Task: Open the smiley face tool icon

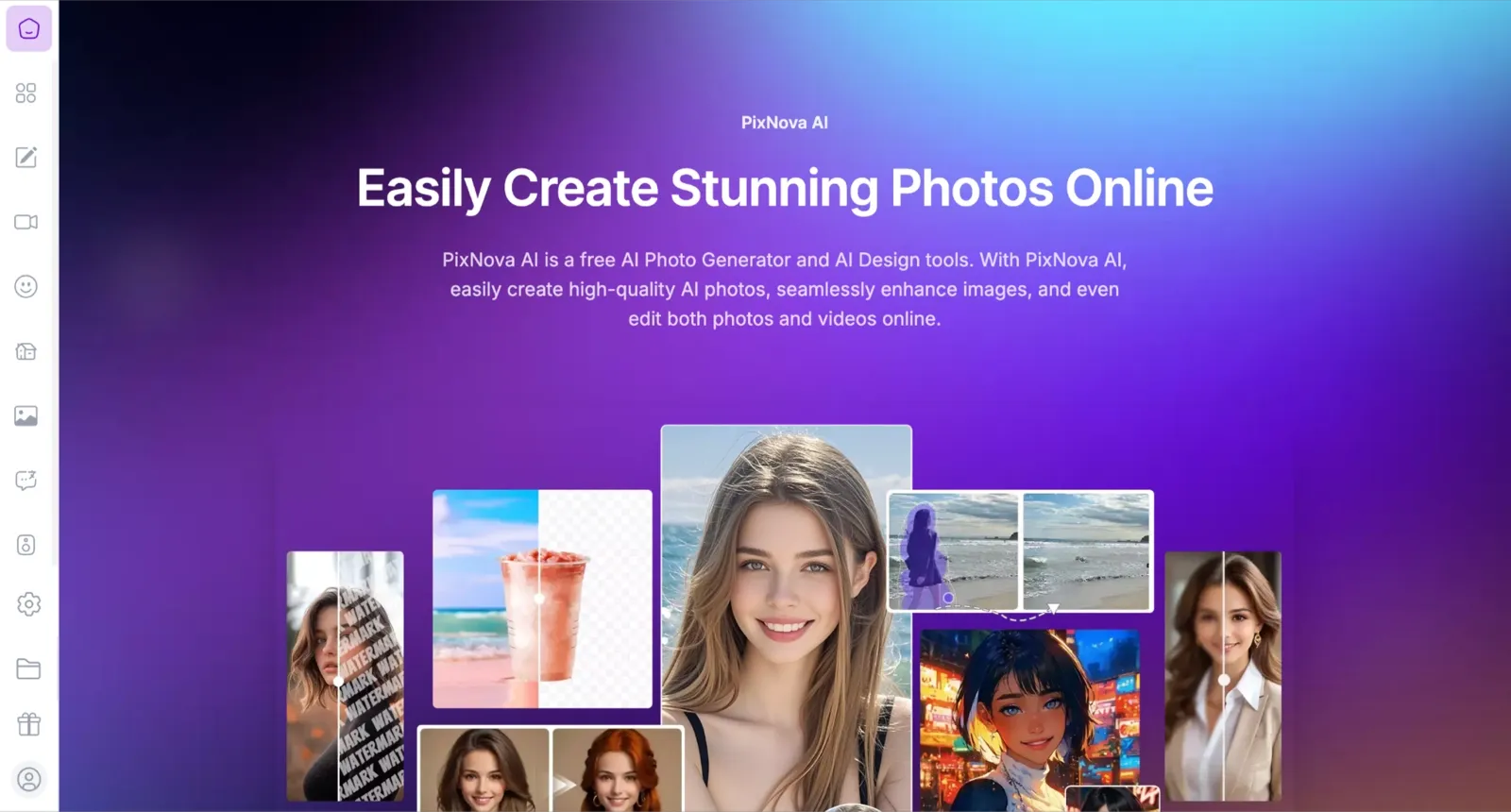Action: pyautogui.click(x=26, y=286)
